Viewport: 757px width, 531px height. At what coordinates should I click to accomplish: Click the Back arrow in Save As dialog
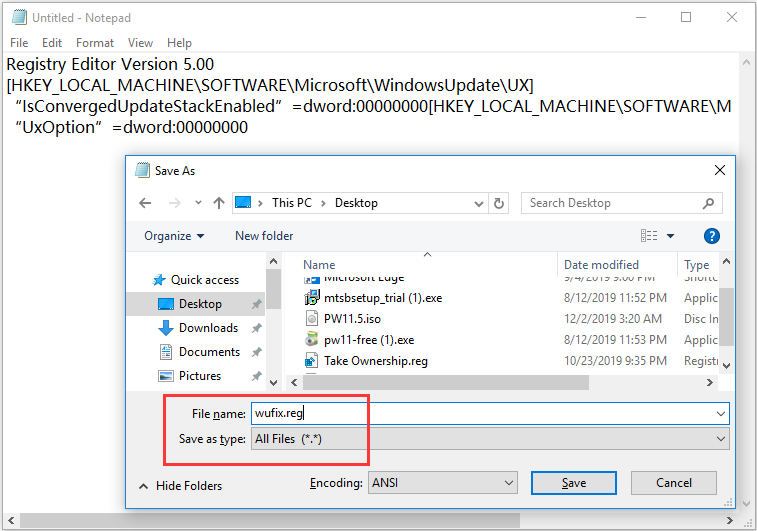(x=145, y=203)
